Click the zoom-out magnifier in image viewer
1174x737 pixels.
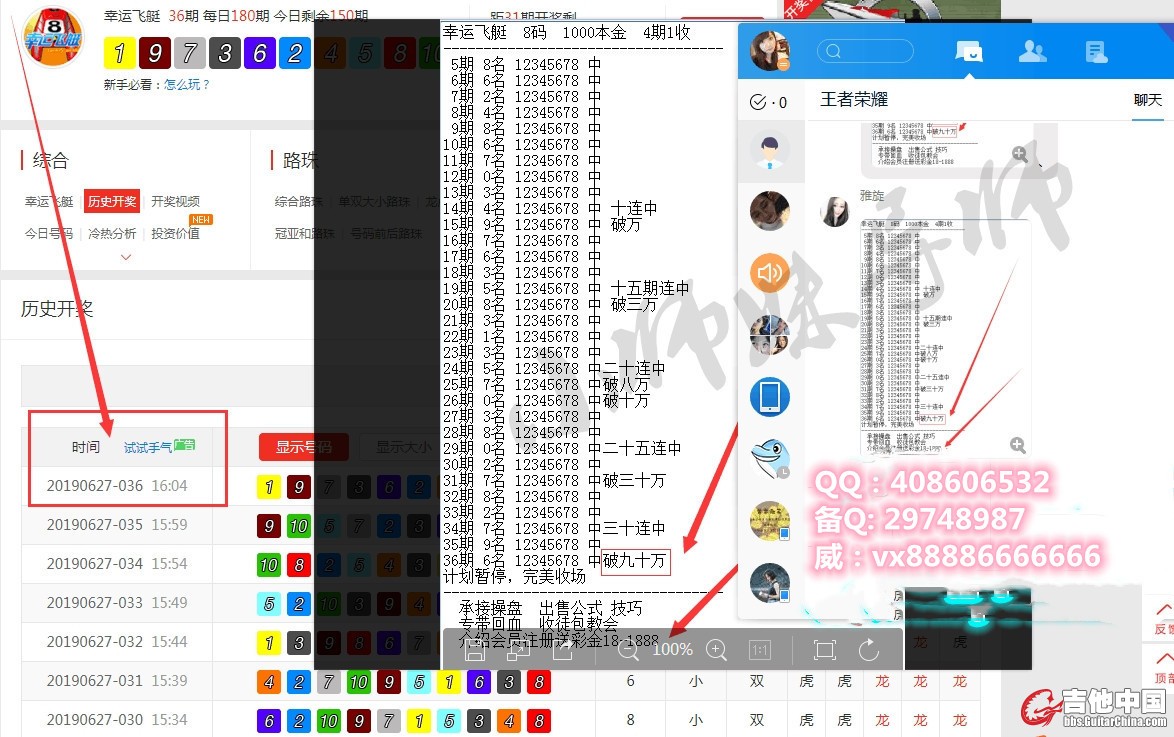click(628, 650)
